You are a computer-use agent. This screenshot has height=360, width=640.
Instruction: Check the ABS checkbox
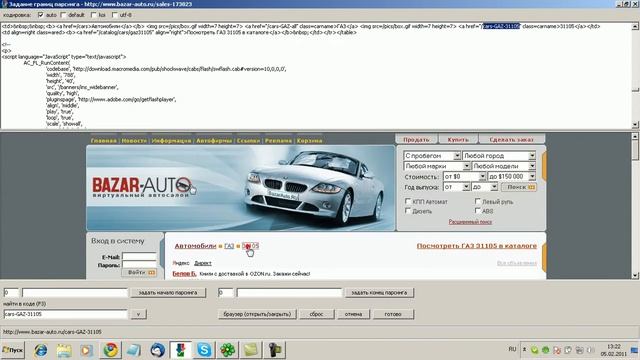[478, 211]
